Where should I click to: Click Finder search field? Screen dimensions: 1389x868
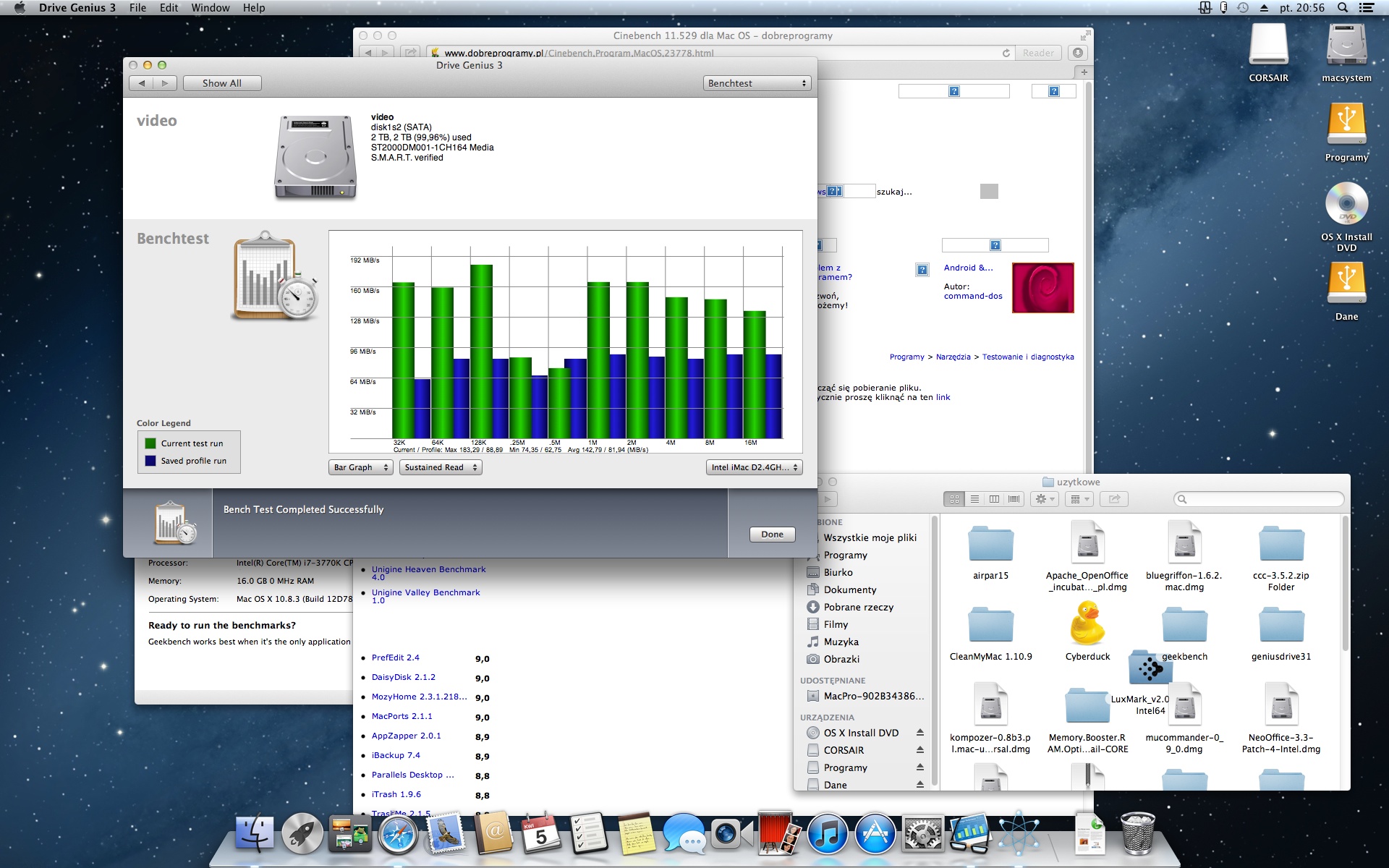(x=1259, y=499)
